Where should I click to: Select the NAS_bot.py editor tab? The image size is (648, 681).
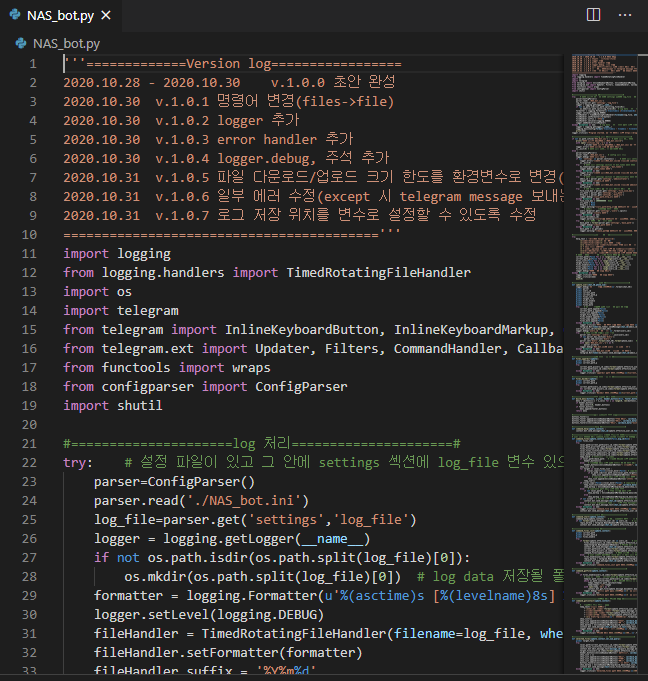point(61,16)
